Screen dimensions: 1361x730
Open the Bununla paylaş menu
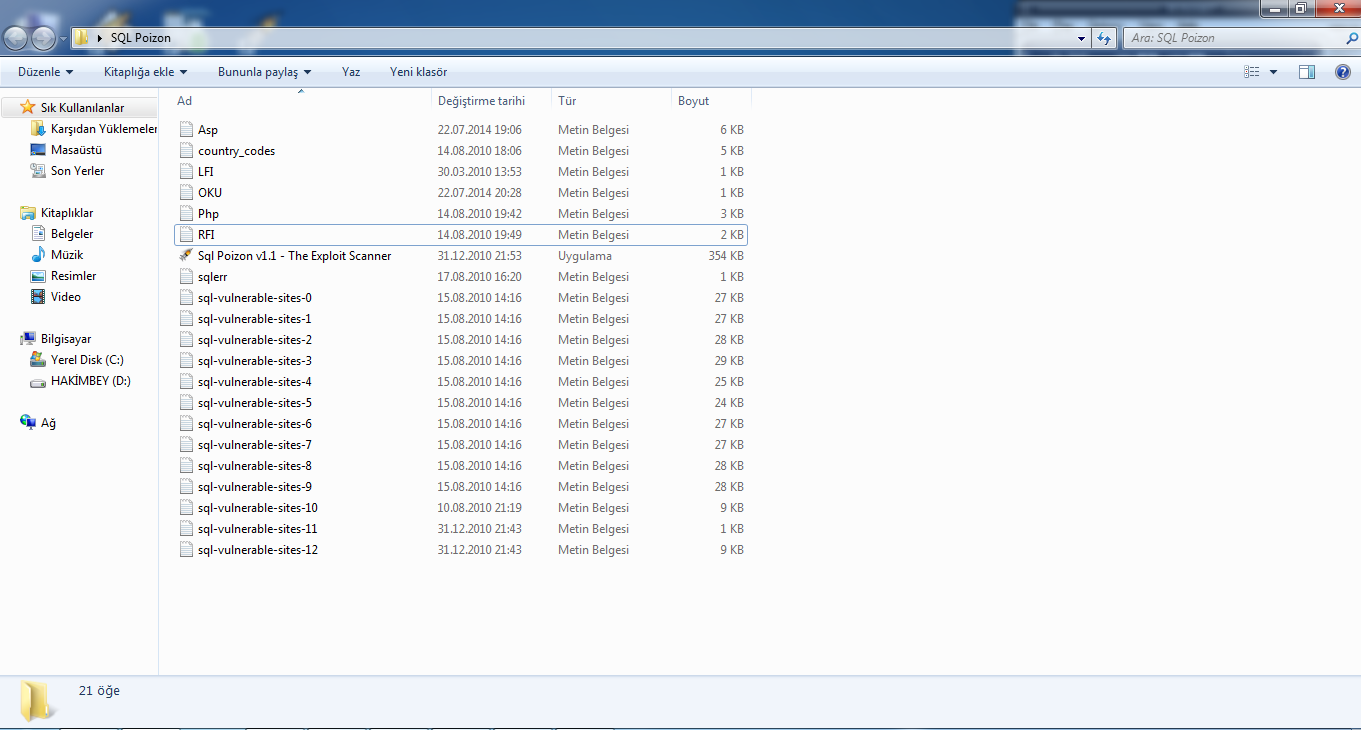coord(264,72)
